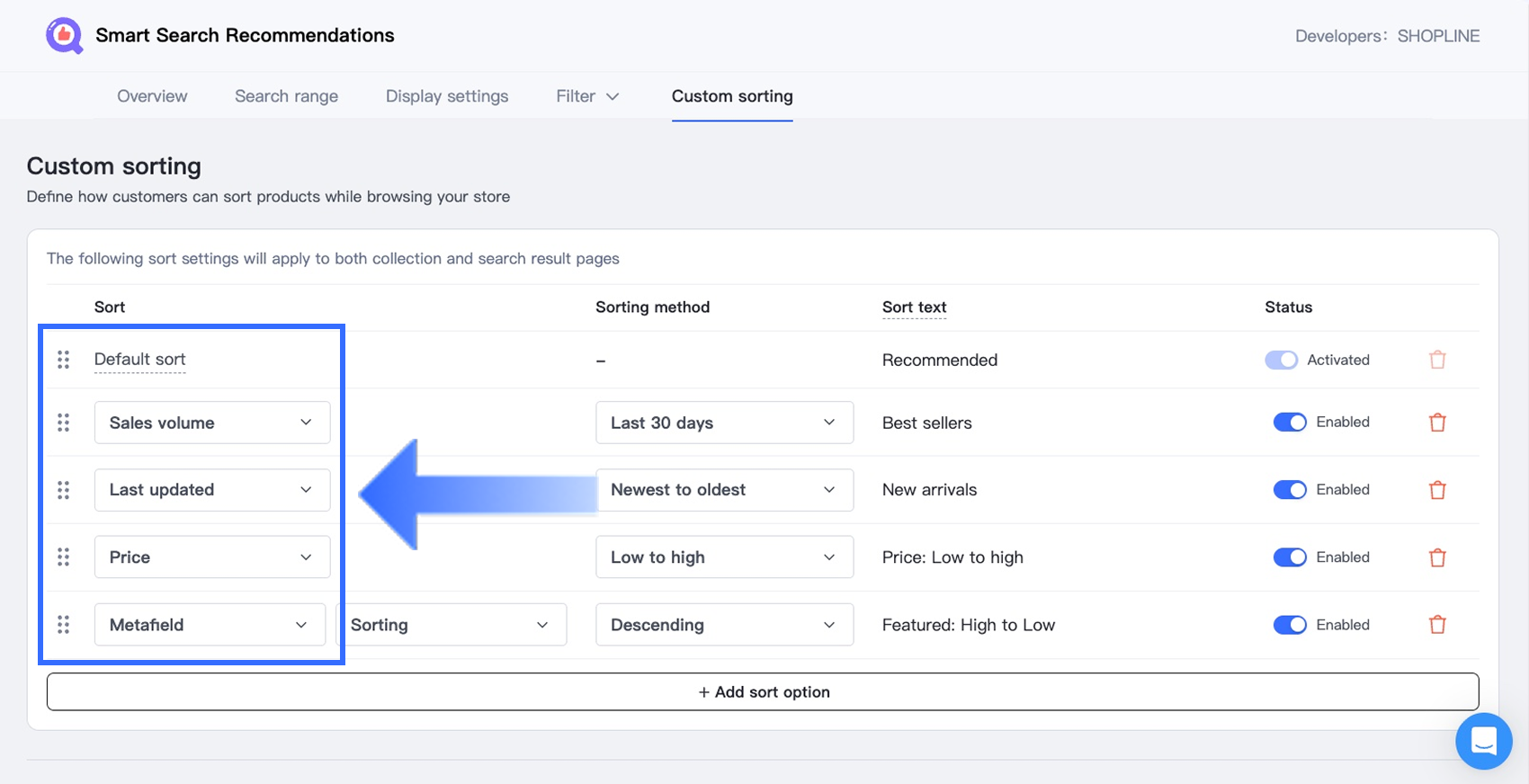The image size is (1529, 784).
Task: Open the Display settings tab
Action: (x=447, y=96)
